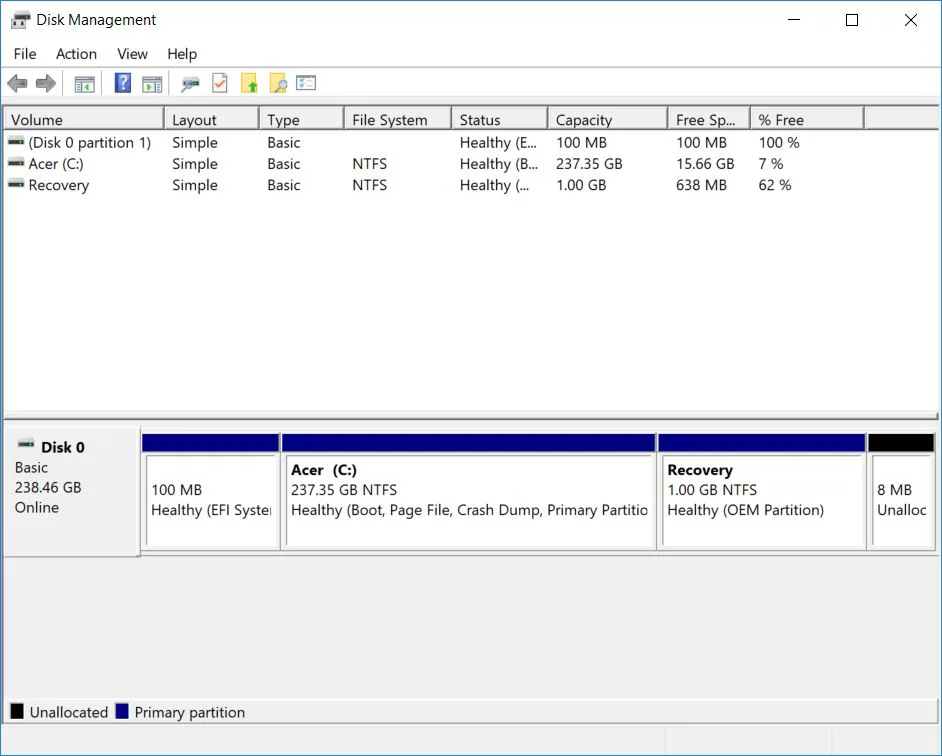
Task: Open the Help menu
Action: click(x=182, y=54)
